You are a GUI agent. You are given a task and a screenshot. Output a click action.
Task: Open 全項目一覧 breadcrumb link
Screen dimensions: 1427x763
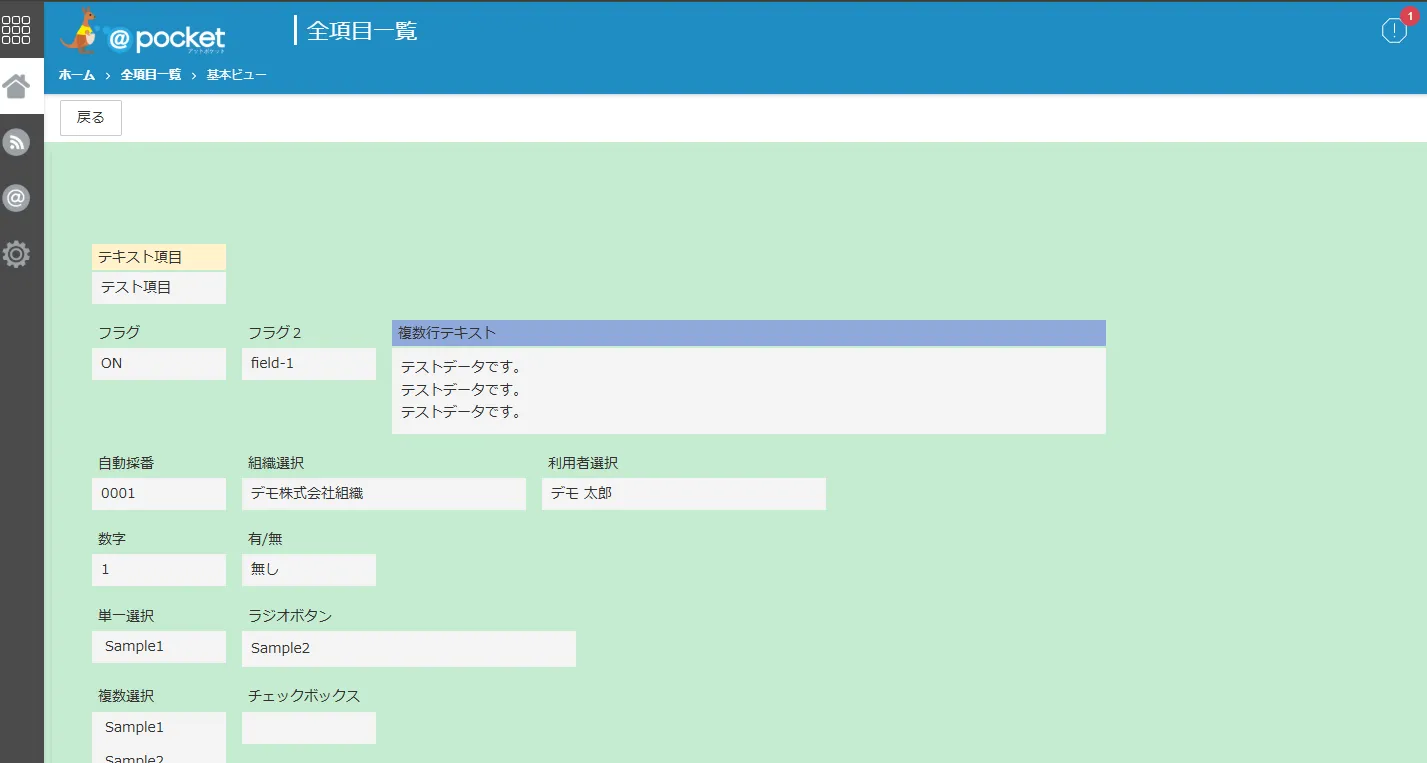151,75
